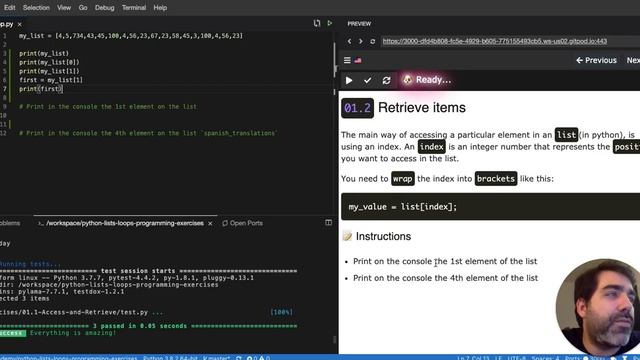Image resolution: width=640 pixels, height=360 pixels.
Task: Click the print(my_list) line
Action: pyautogui.click(x=44, y=53)
